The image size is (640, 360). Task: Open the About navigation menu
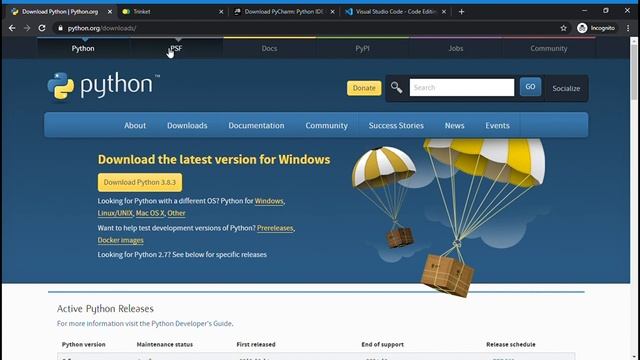tap(135, 125)
